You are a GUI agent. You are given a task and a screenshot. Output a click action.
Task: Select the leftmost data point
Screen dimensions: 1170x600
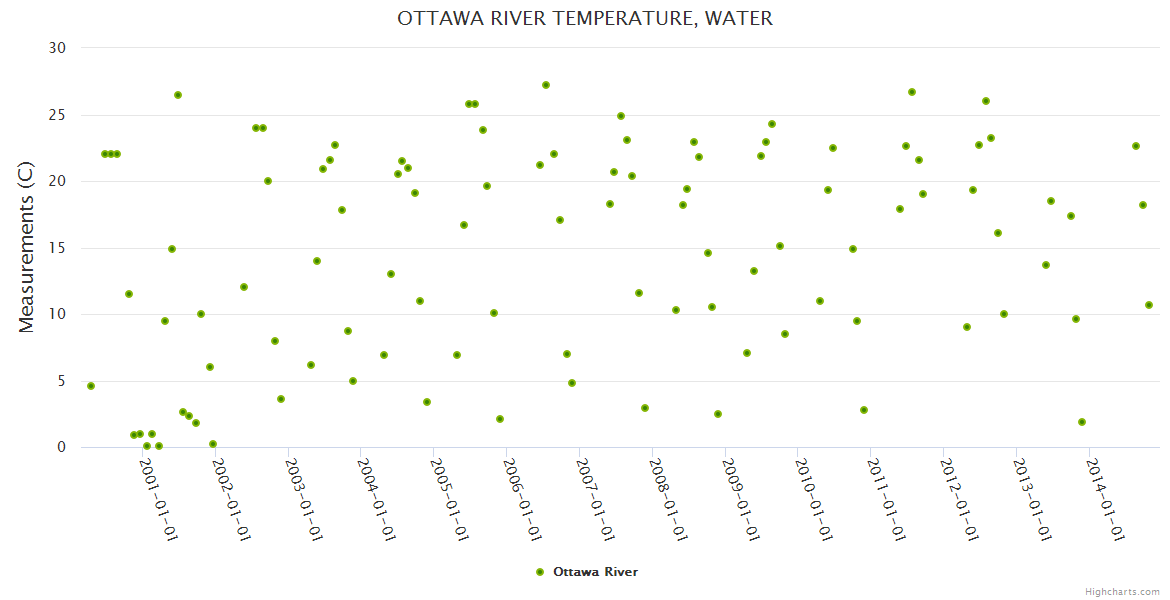coord(91,386)
